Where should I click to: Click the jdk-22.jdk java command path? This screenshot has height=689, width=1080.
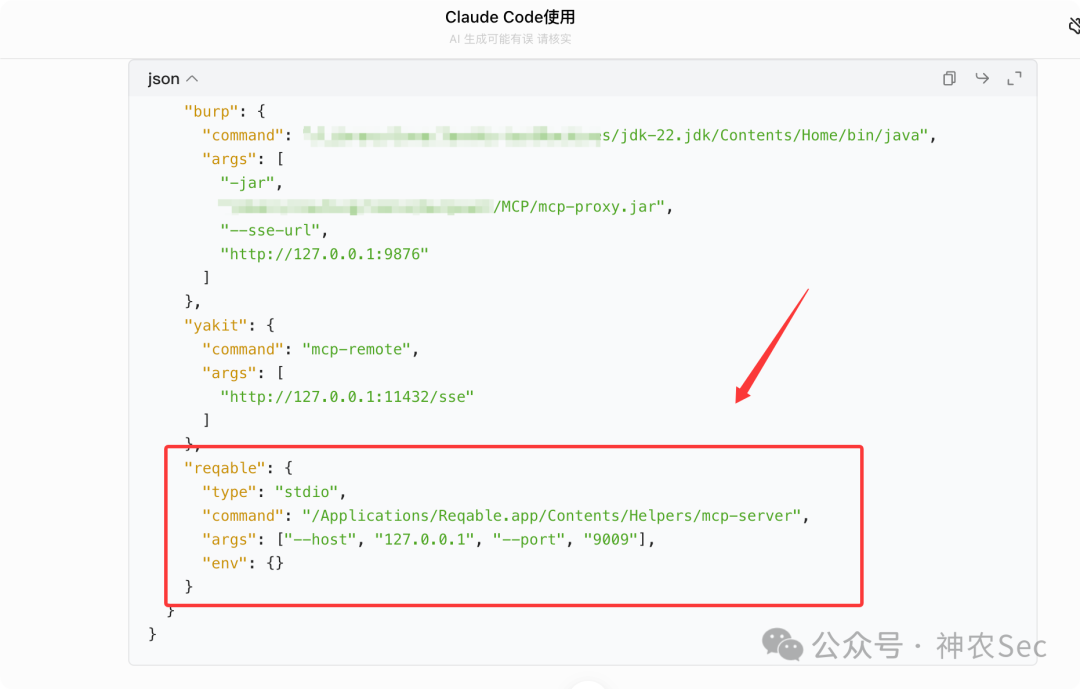click(x=616, y=135)
